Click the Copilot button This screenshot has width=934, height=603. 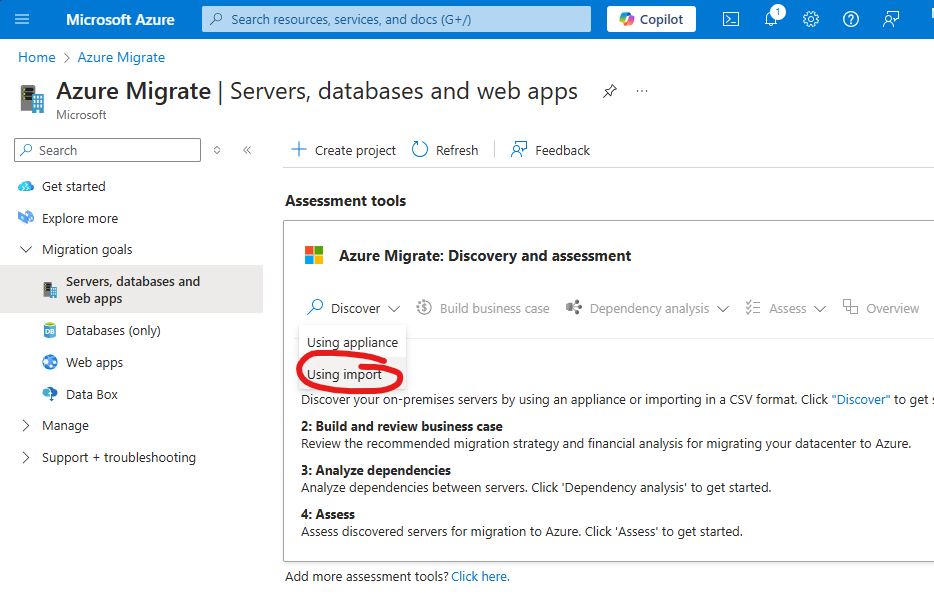coord(651,19)
